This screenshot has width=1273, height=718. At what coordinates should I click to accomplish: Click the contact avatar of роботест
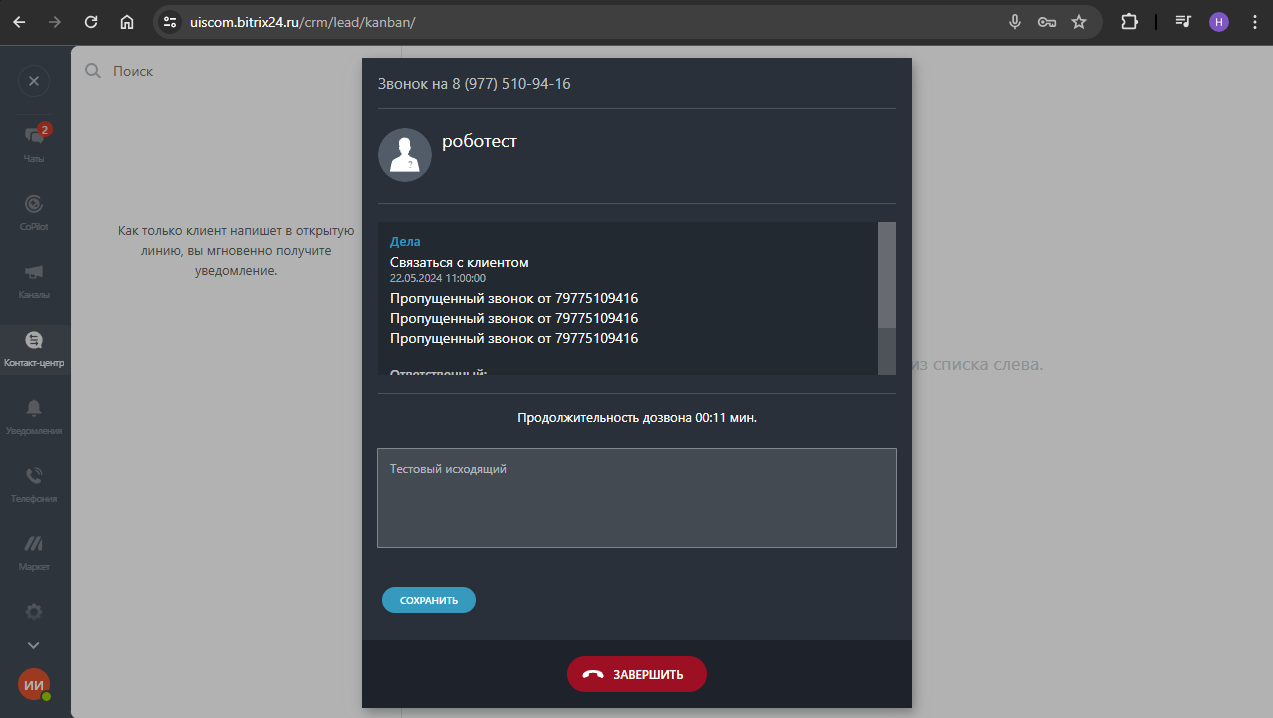405,155
